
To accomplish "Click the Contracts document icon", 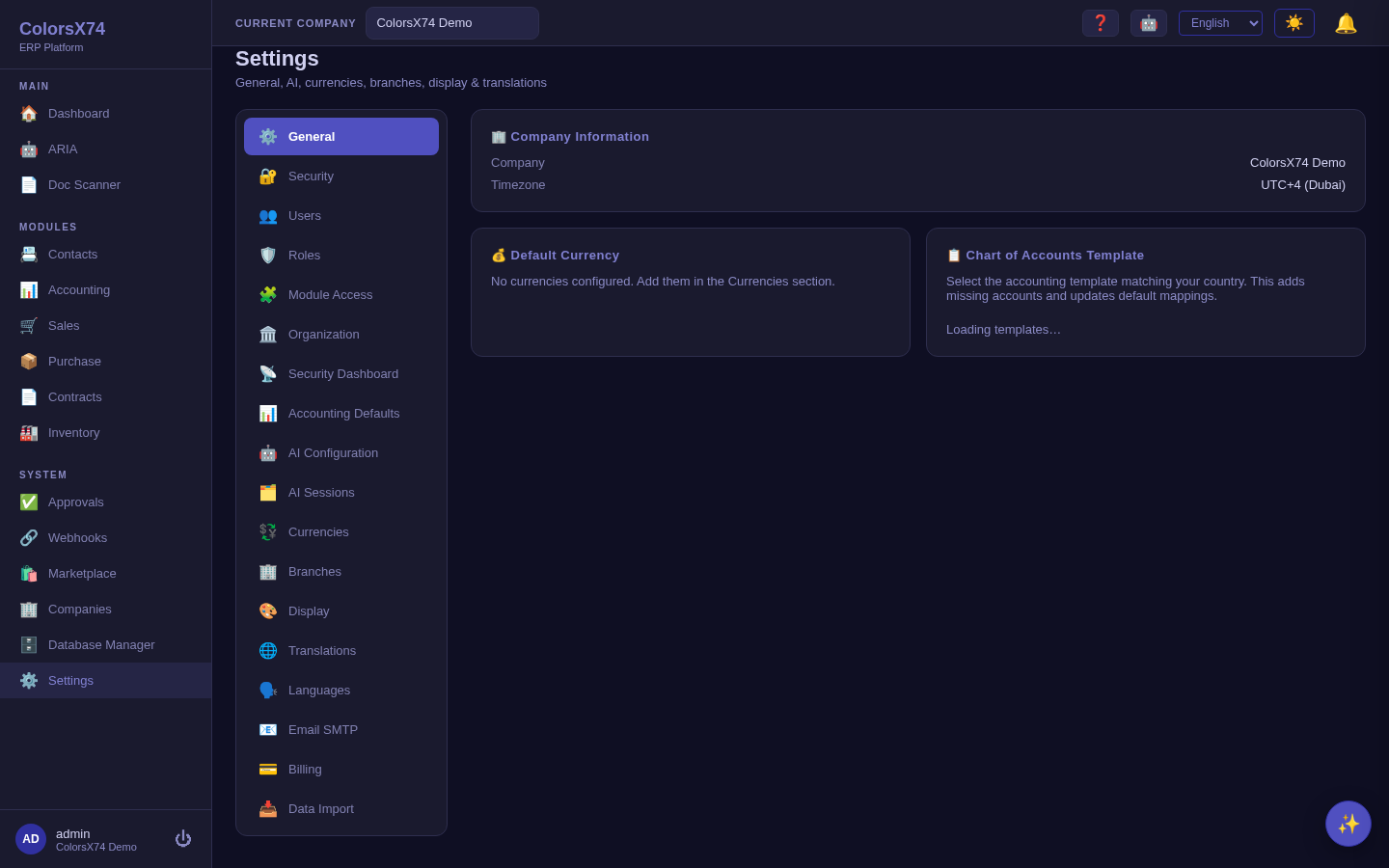I will click(29, 397).
